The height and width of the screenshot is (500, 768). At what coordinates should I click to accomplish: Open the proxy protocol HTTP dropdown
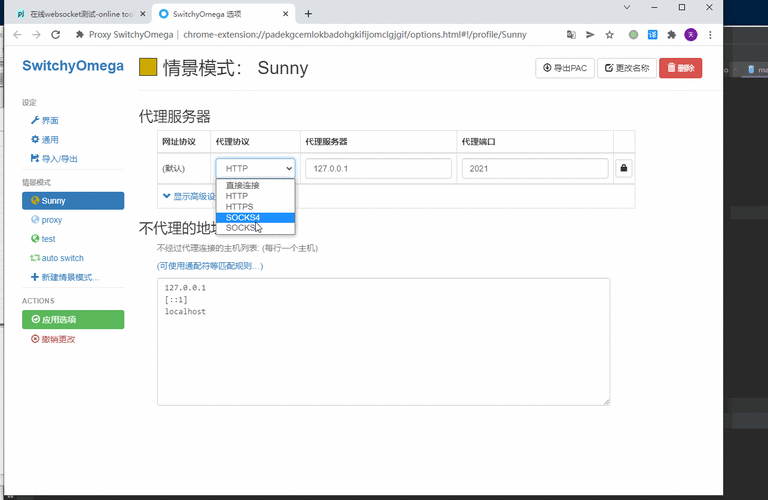coord(255,168)
